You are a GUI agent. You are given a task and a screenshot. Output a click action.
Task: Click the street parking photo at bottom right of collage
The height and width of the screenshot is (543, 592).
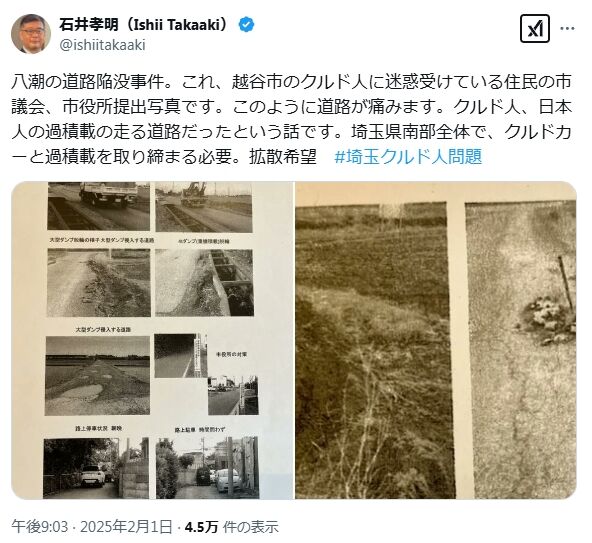click(x=207, y=467)
